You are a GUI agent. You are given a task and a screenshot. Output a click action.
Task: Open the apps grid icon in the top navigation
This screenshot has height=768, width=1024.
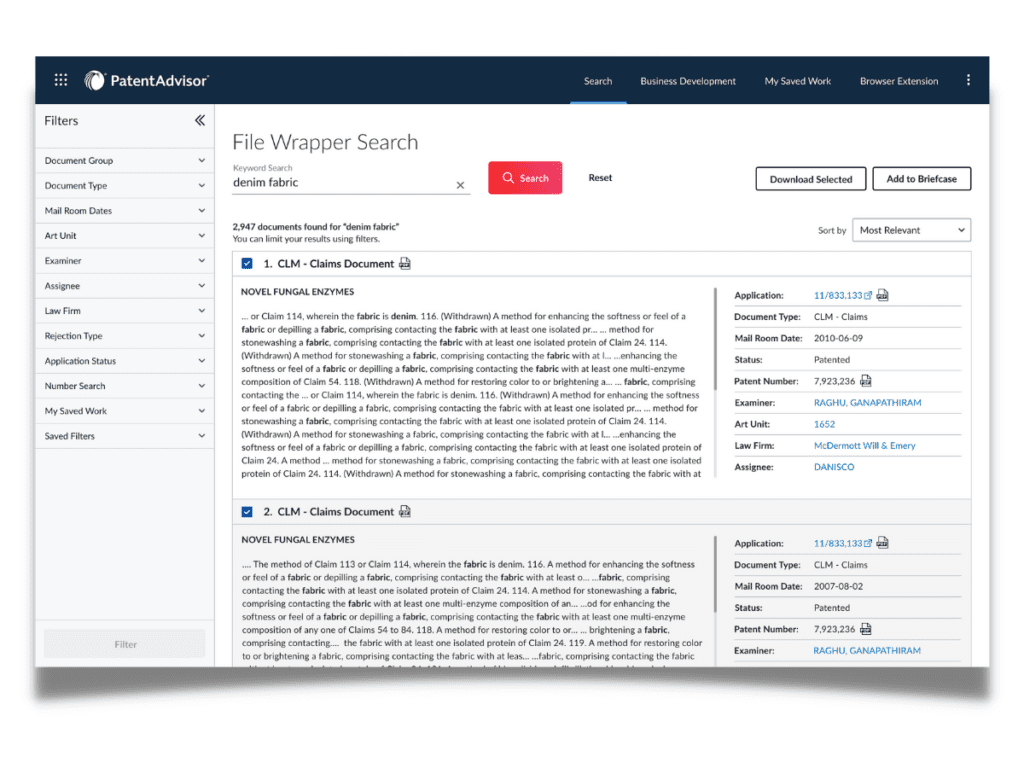point(60,79)
